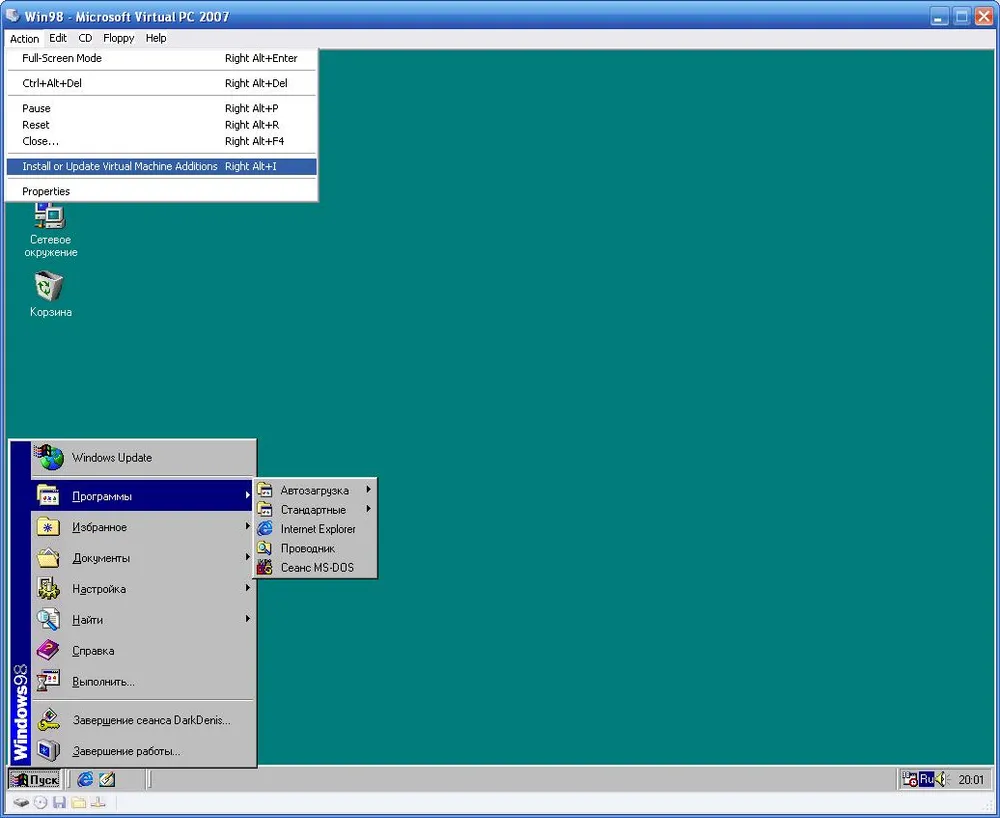Open Сеанс MS-DOS from programs list
Viewport: 1000px width, 818px height.
click(x=316, y=568)
